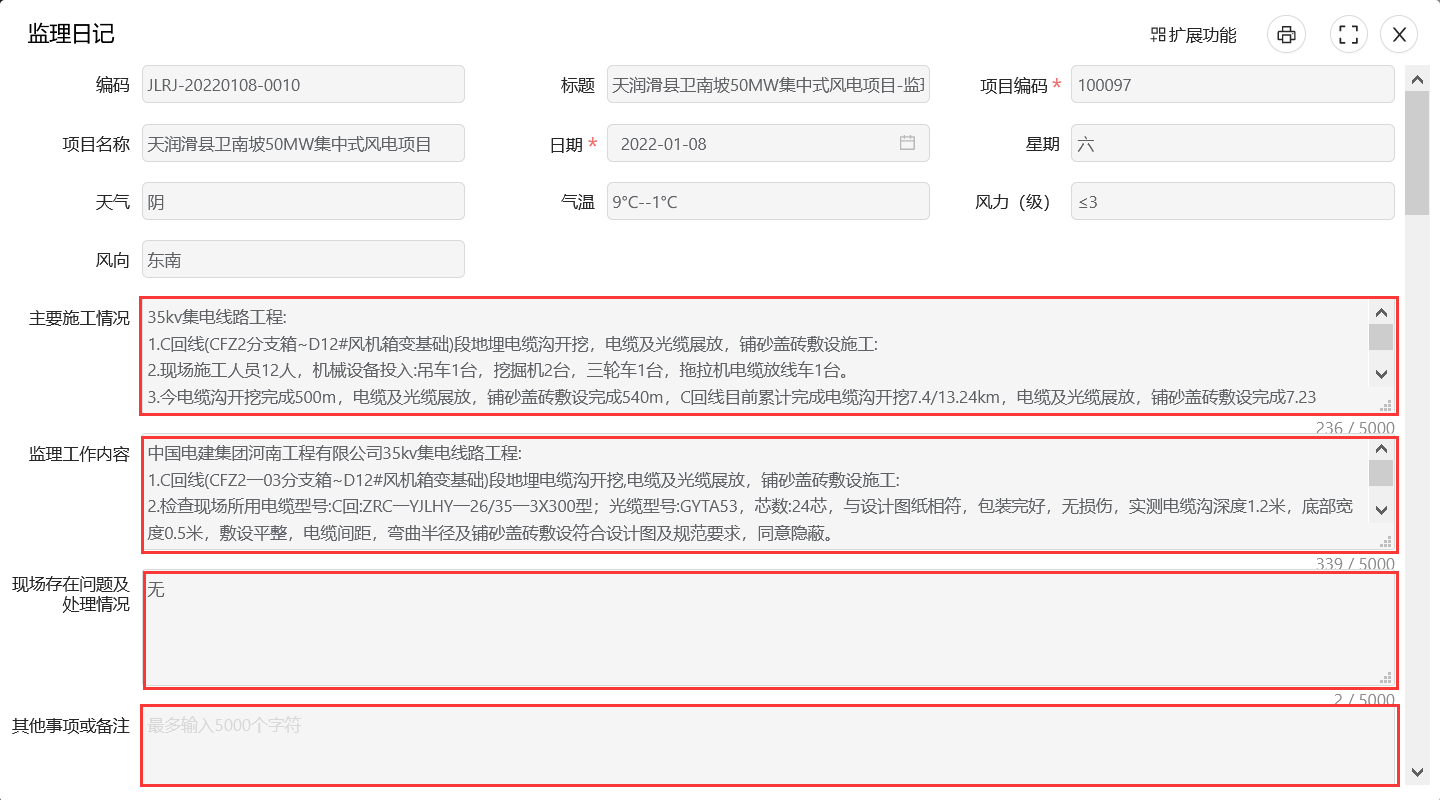The height and width of the screenshot is (800, 1440).
Task: Click the 监理工作内容 label
Action: tap(80, 454)
